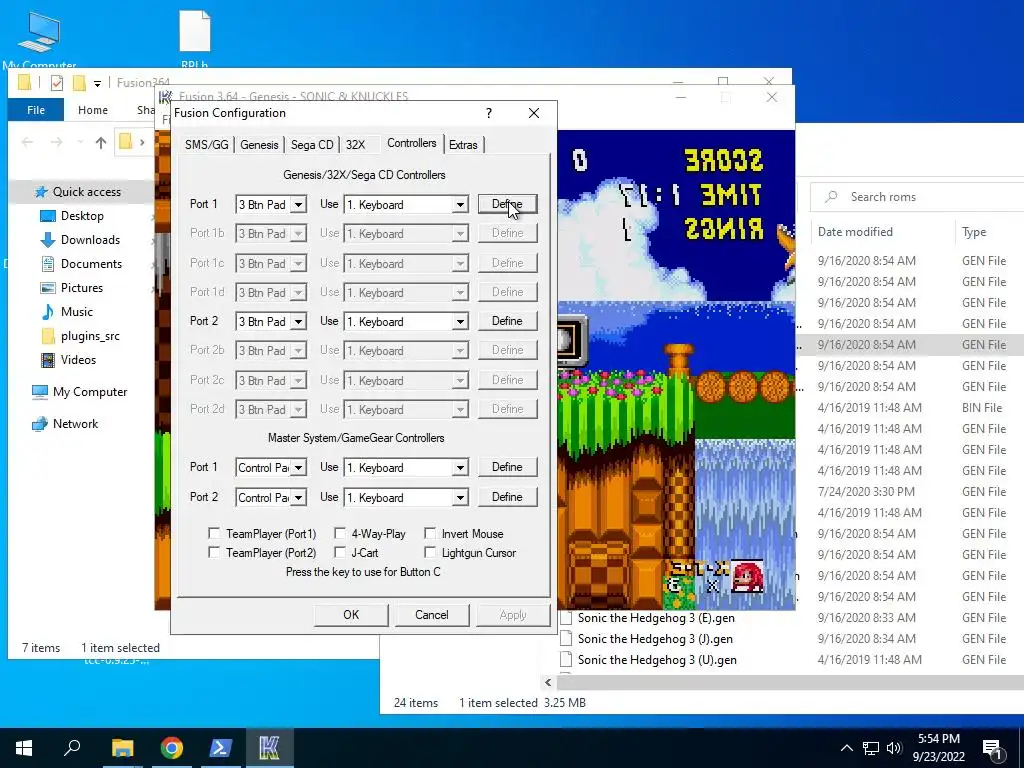Click the Explorer forward arrow
The width and height of the screenshot is (1024, 768).
(x=57, y=142)
